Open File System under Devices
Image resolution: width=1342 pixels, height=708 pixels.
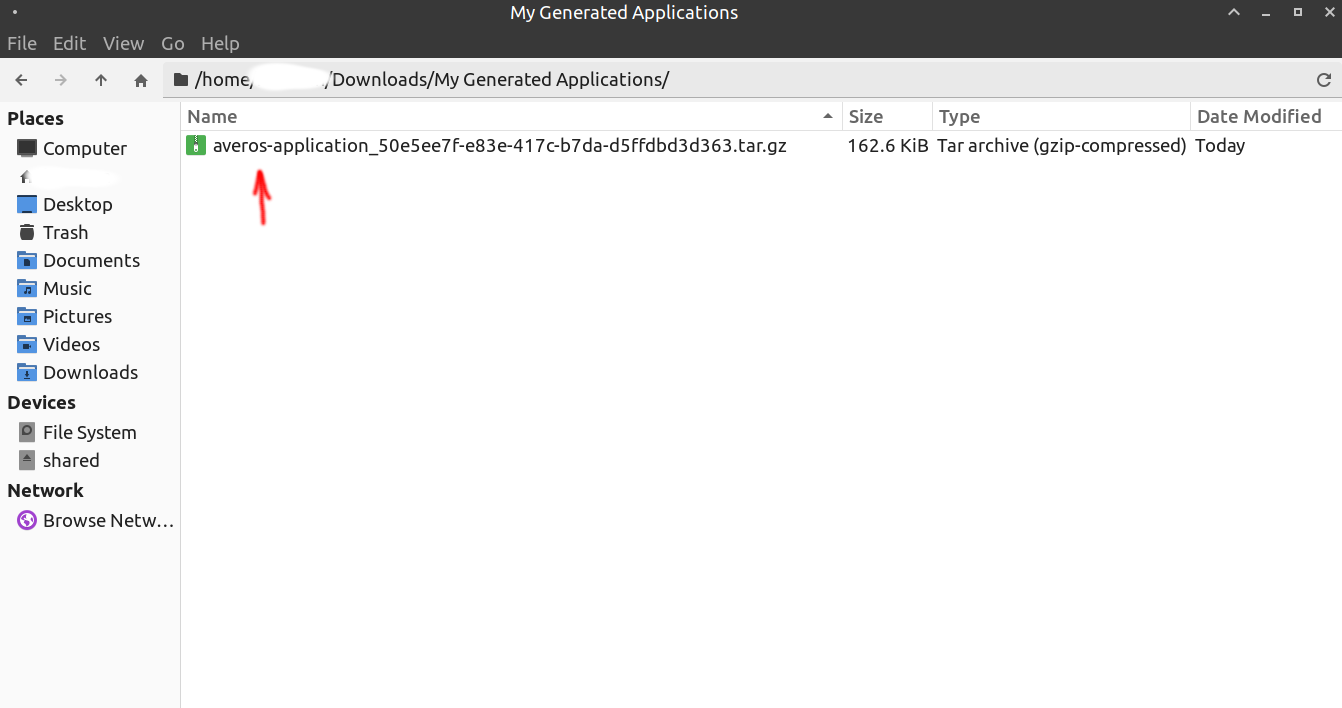click(89, 432)
